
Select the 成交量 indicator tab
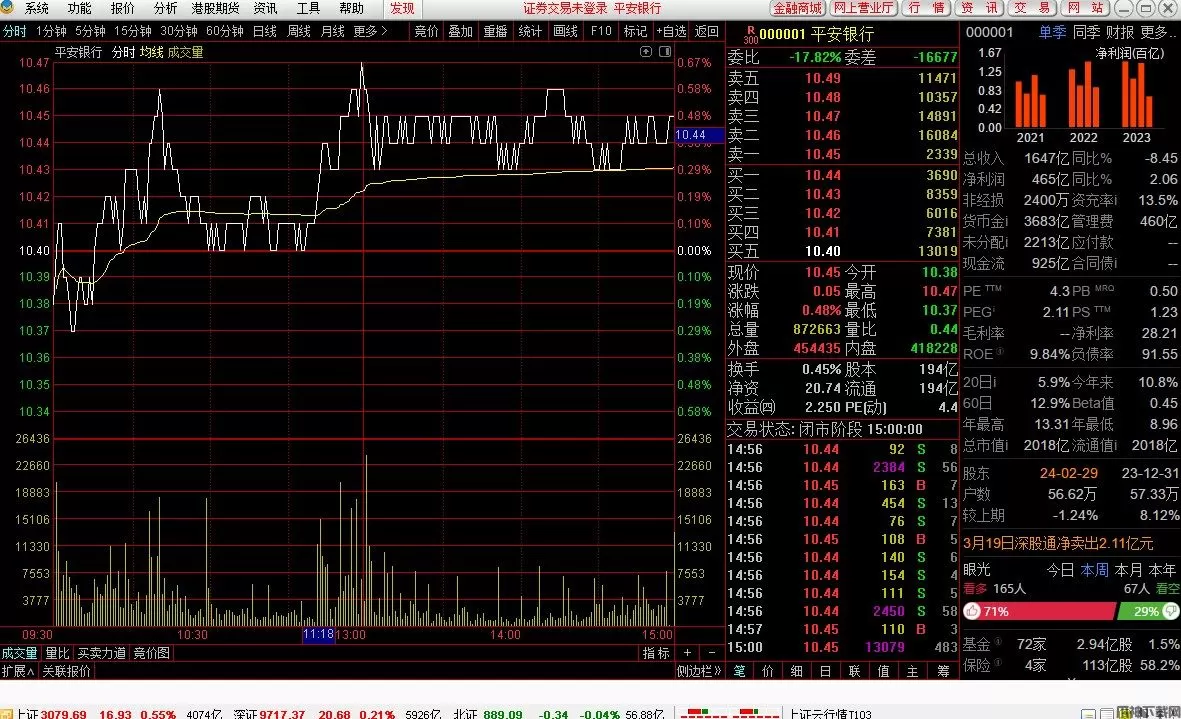[20, 653]
